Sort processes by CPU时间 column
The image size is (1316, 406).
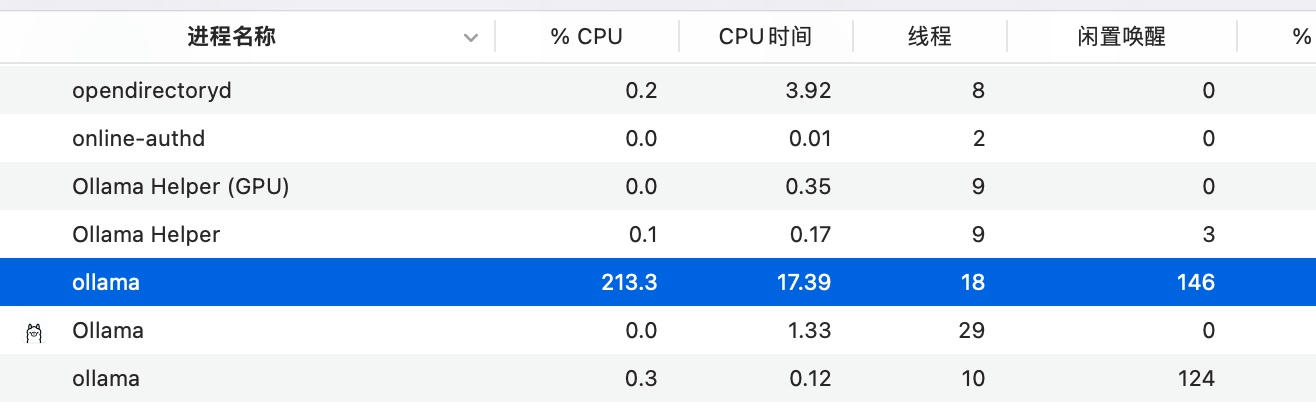coord(765,38)
